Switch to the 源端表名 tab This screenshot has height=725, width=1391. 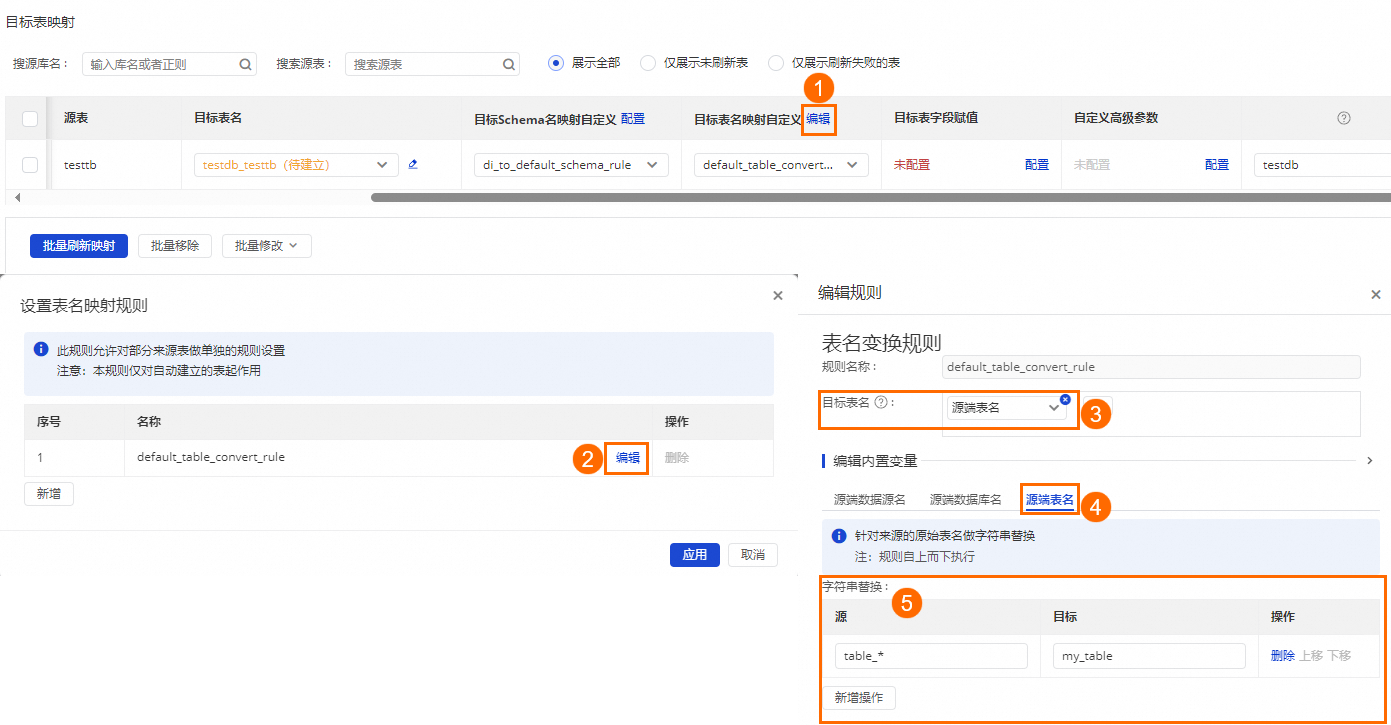click(x=1050, y=500)
